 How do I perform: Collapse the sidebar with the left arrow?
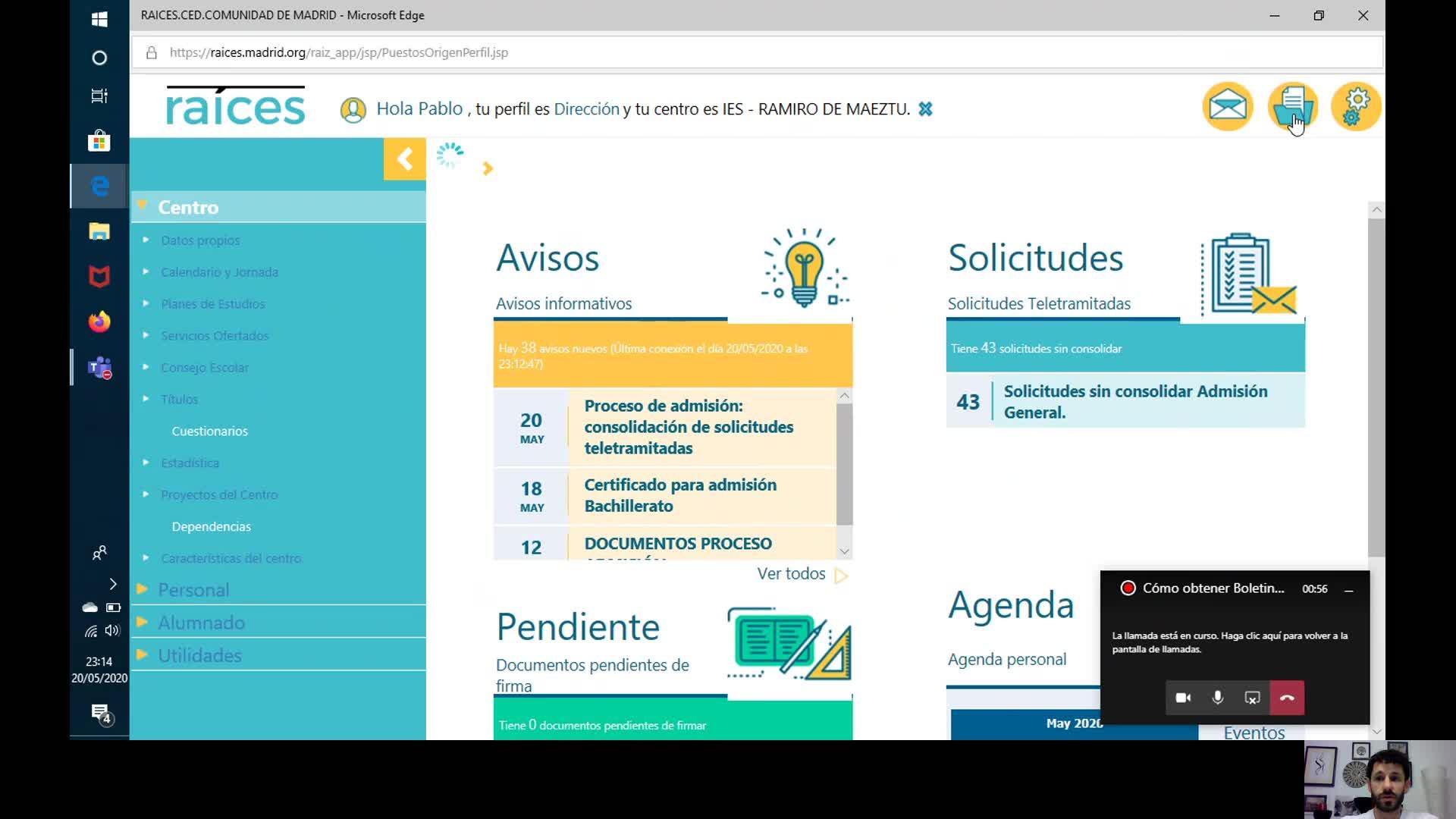[x=404, y=159]
